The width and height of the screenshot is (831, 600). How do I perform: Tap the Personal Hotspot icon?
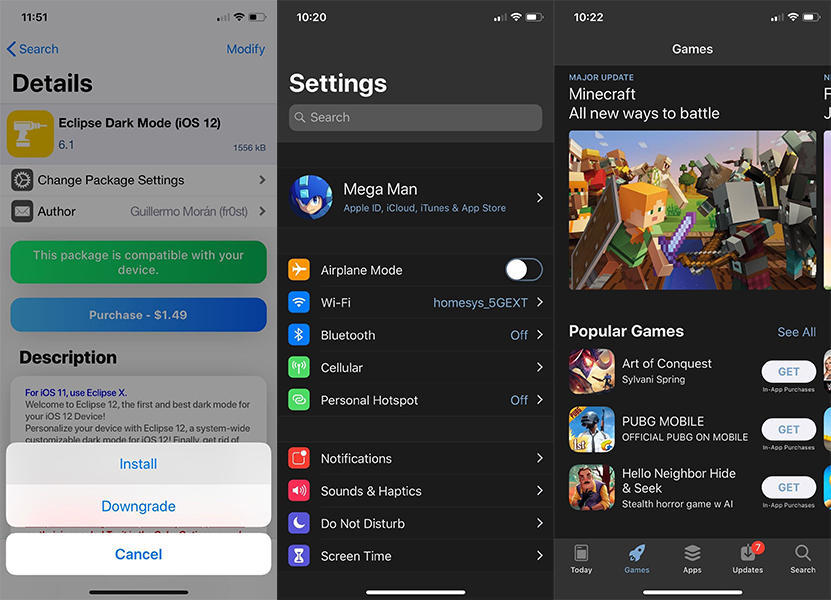point(299,400)
